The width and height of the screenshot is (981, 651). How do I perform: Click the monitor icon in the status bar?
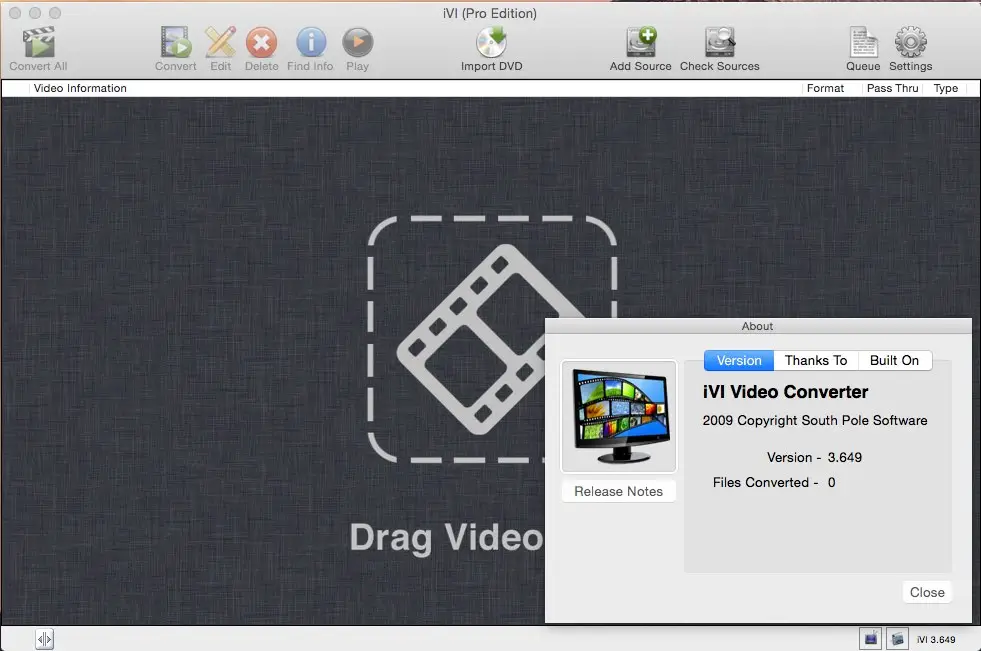click(870, 639)
